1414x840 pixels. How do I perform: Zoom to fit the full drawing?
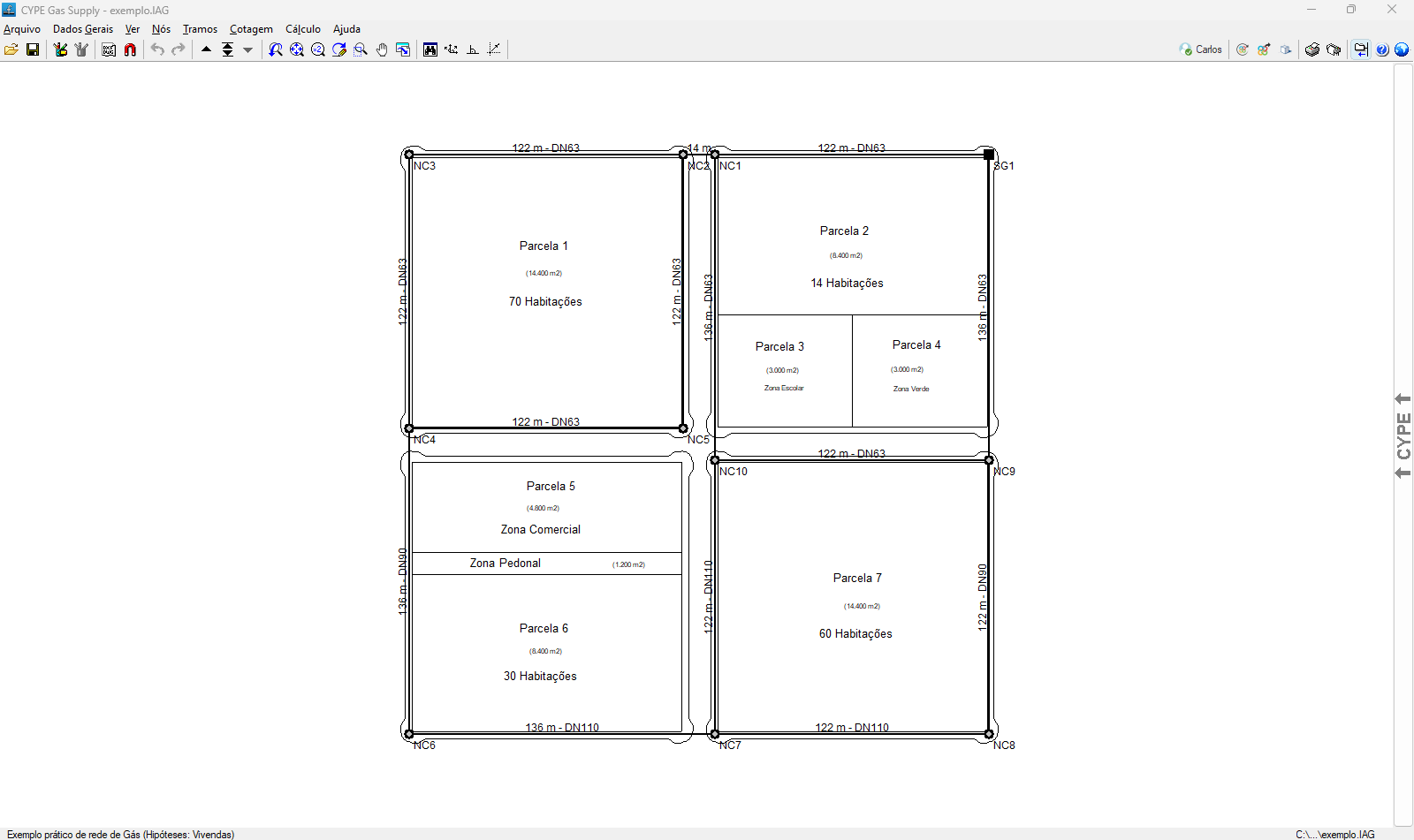point(297,49)
